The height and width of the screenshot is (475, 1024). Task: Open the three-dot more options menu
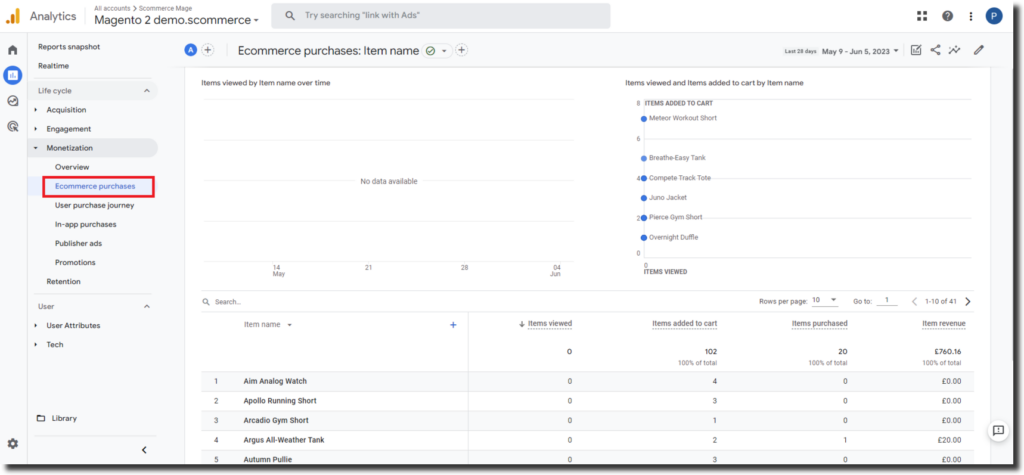971,16
